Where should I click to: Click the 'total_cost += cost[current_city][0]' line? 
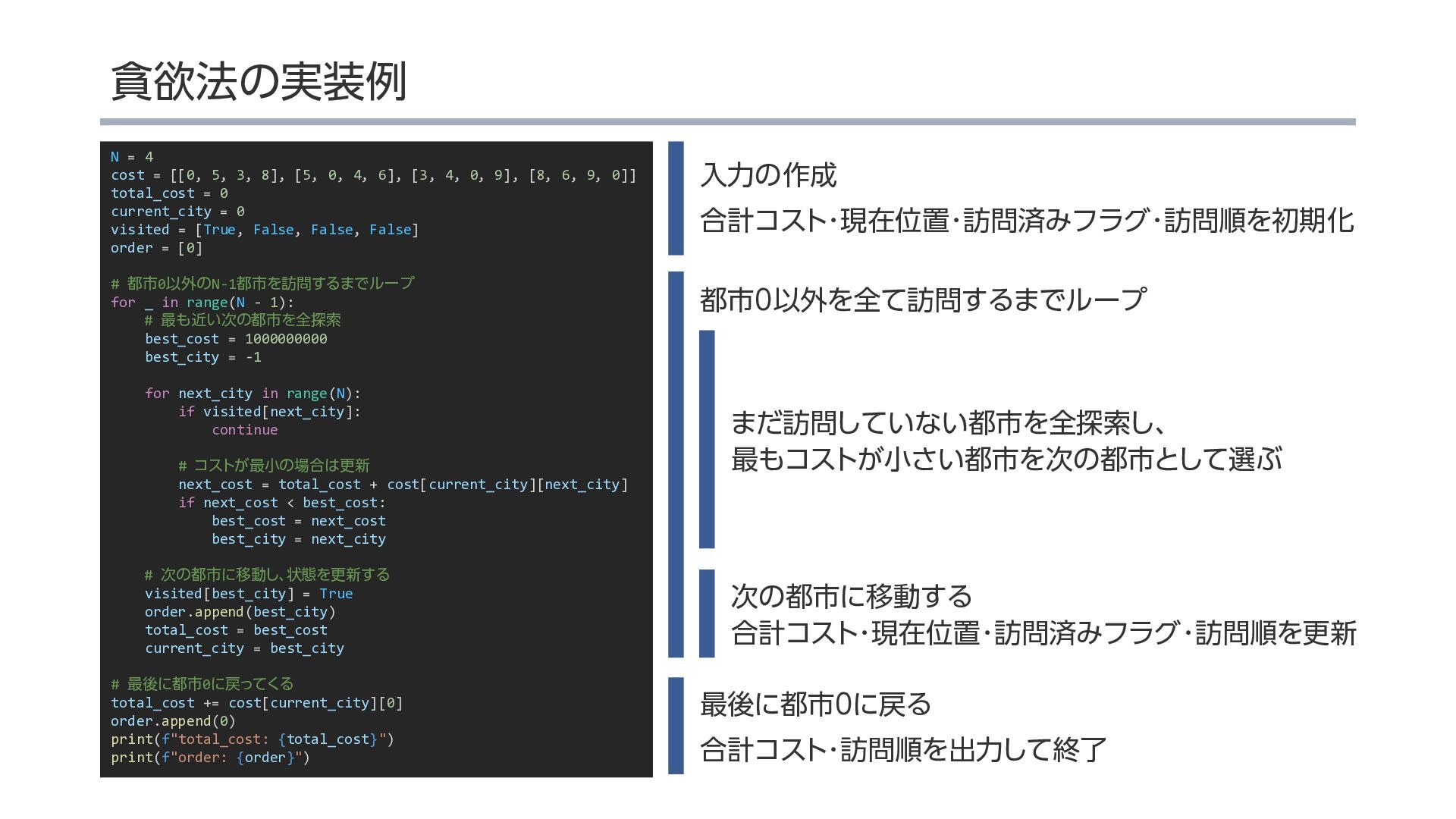[x=256, y=703]
